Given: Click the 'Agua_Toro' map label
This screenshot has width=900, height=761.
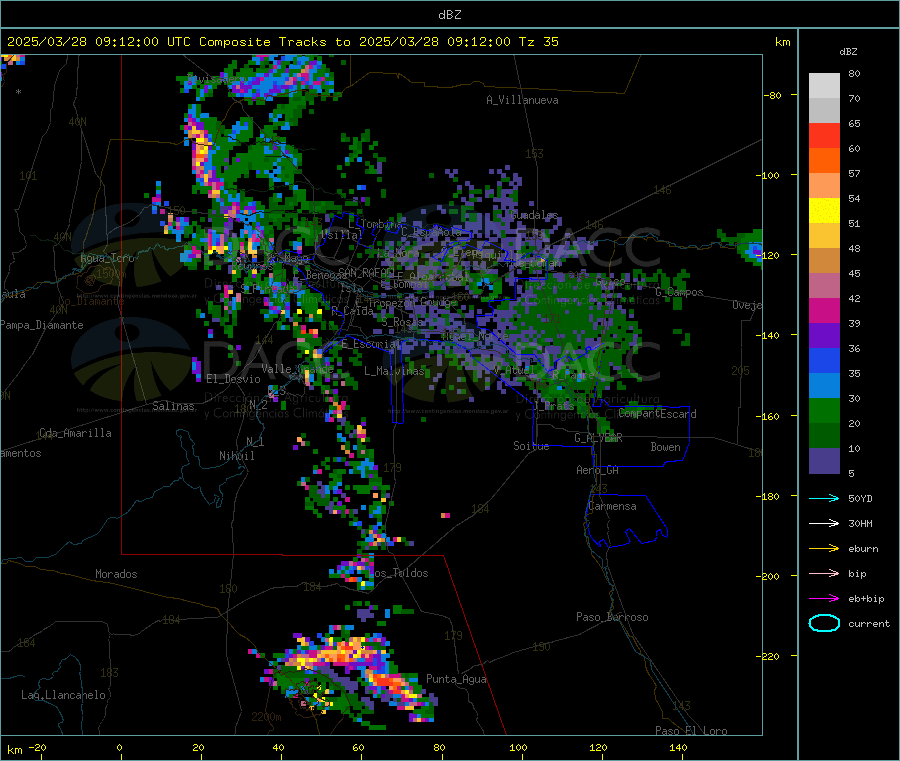Looking at the screenshot, I should click(x=107, y=258).
